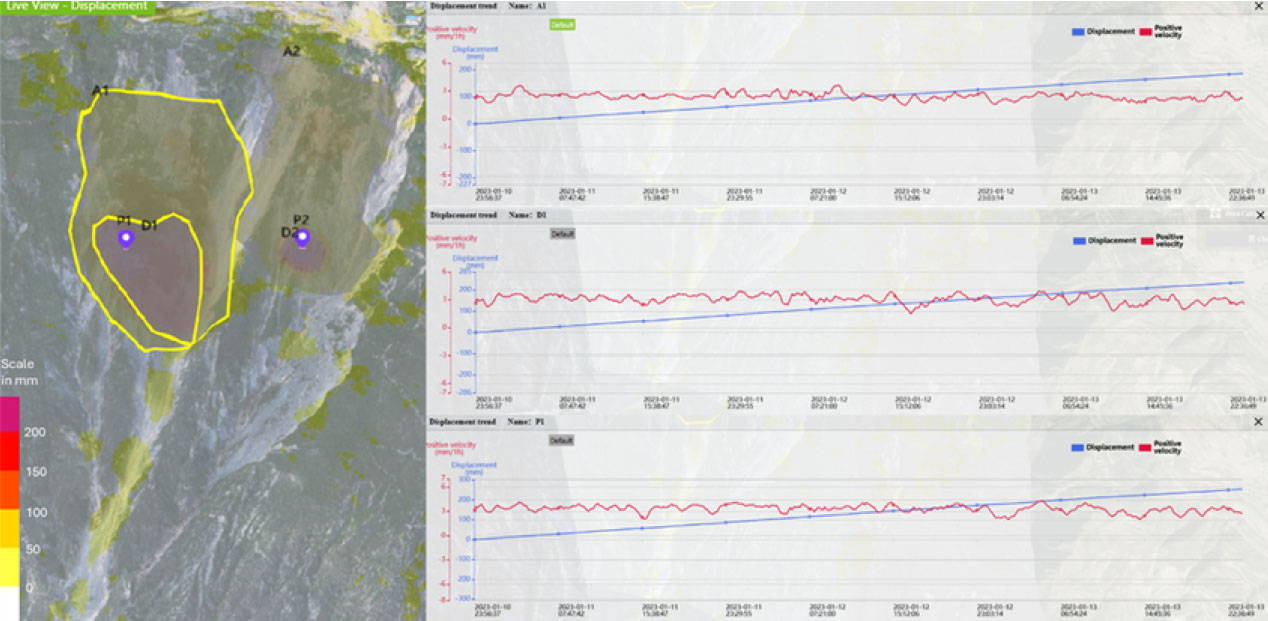
Task: Toggle Positive velocity legend swatch in P1 chart
Action: pos(1147,448)
